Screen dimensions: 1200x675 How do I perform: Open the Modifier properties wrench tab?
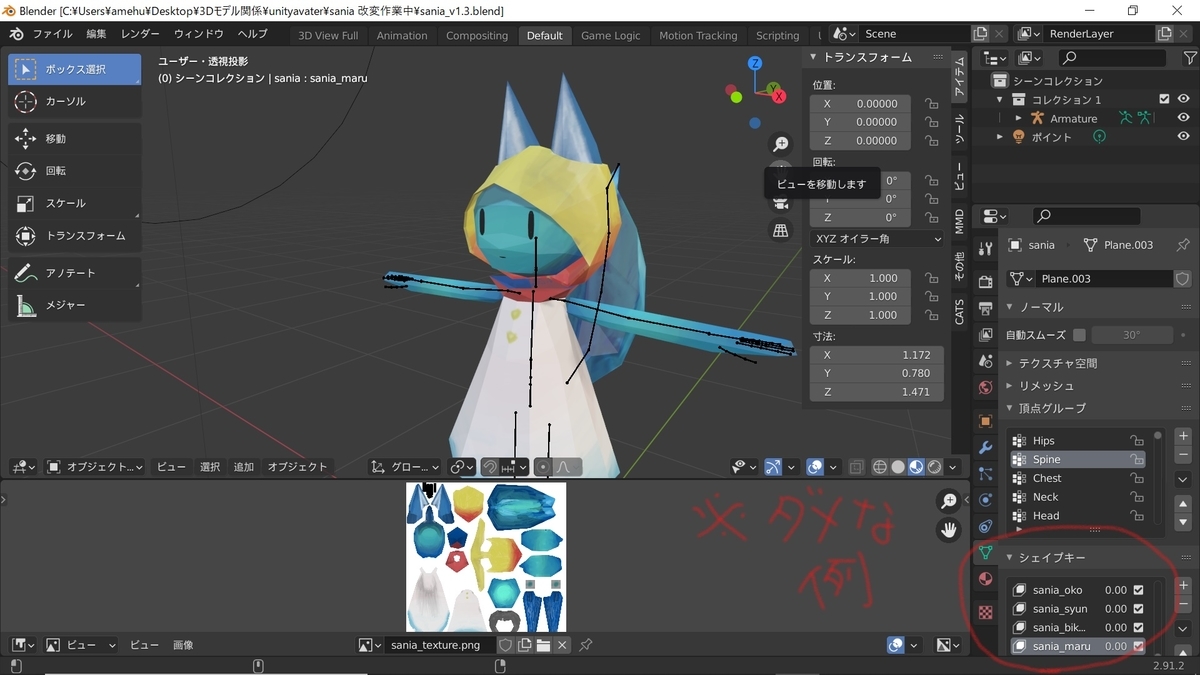(x=985, y=447)
